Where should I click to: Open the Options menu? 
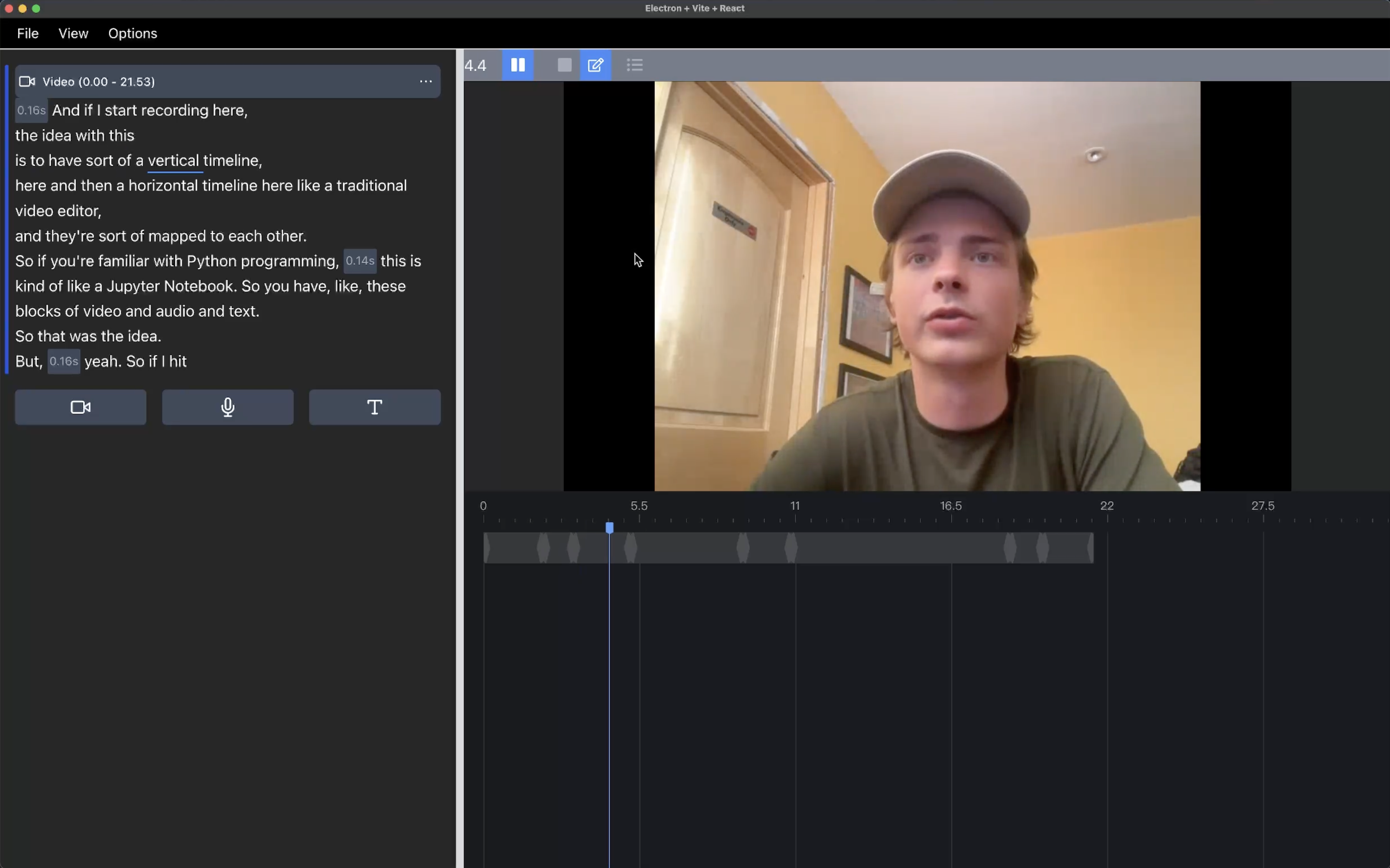point(133,33)
